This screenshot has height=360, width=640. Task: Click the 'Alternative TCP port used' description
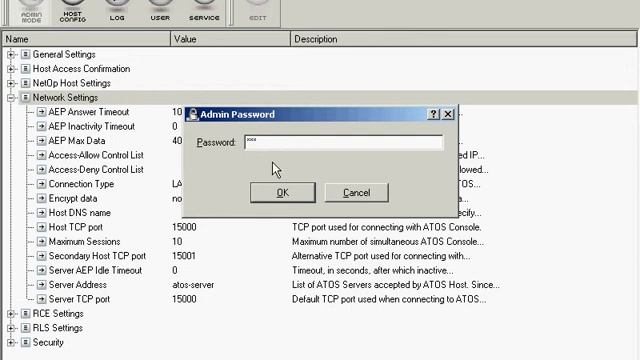381,256
